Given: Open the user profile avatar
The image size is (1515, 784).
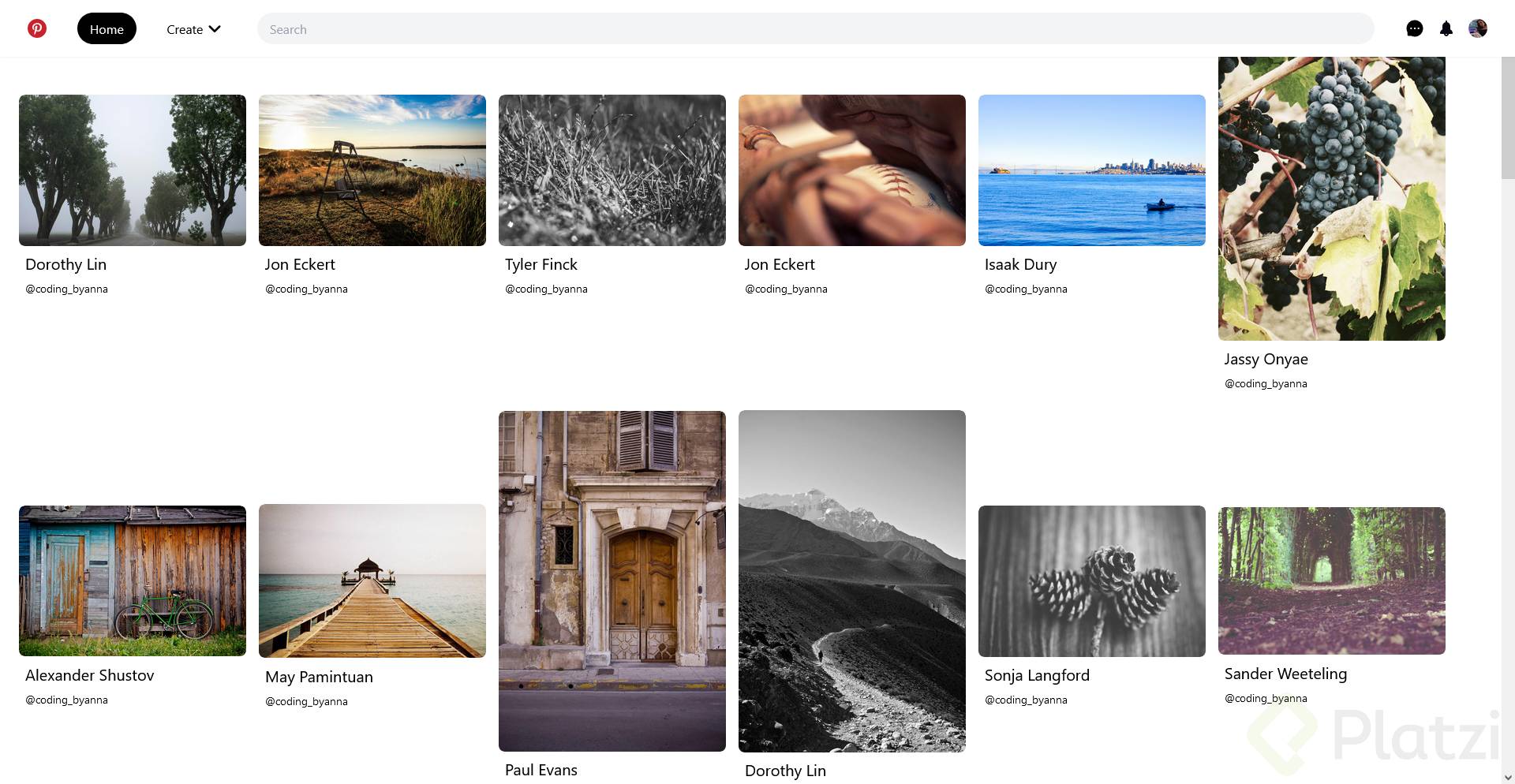Looking at the screenshot, I should coord(1478,29).
